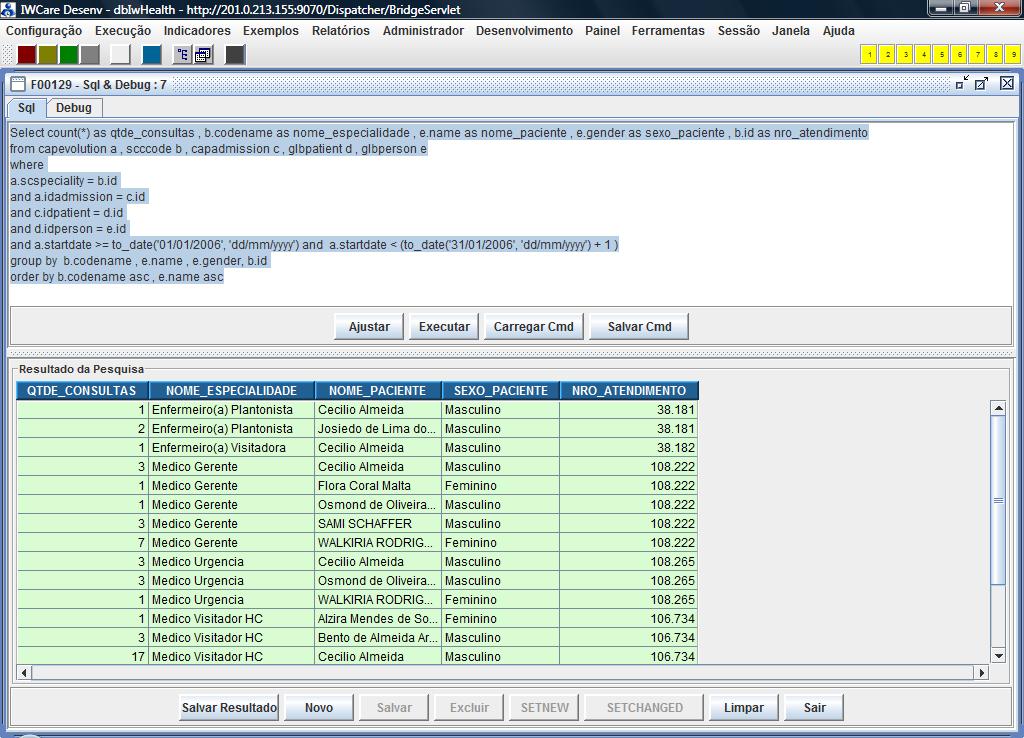Open the Ajuda menu
1024x738 pixels.
[x=839, y=31]
